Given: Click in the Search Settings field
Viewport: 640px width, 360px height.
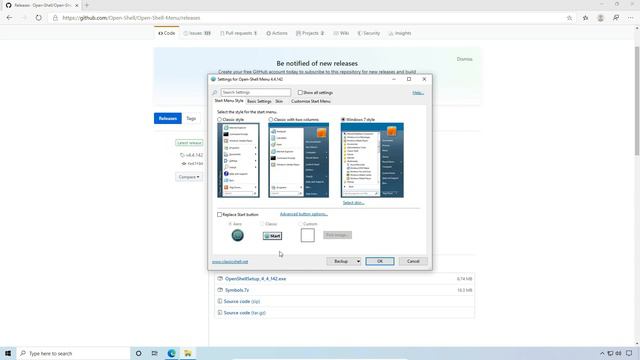Looking at the screenshot, I should point(256,93).
